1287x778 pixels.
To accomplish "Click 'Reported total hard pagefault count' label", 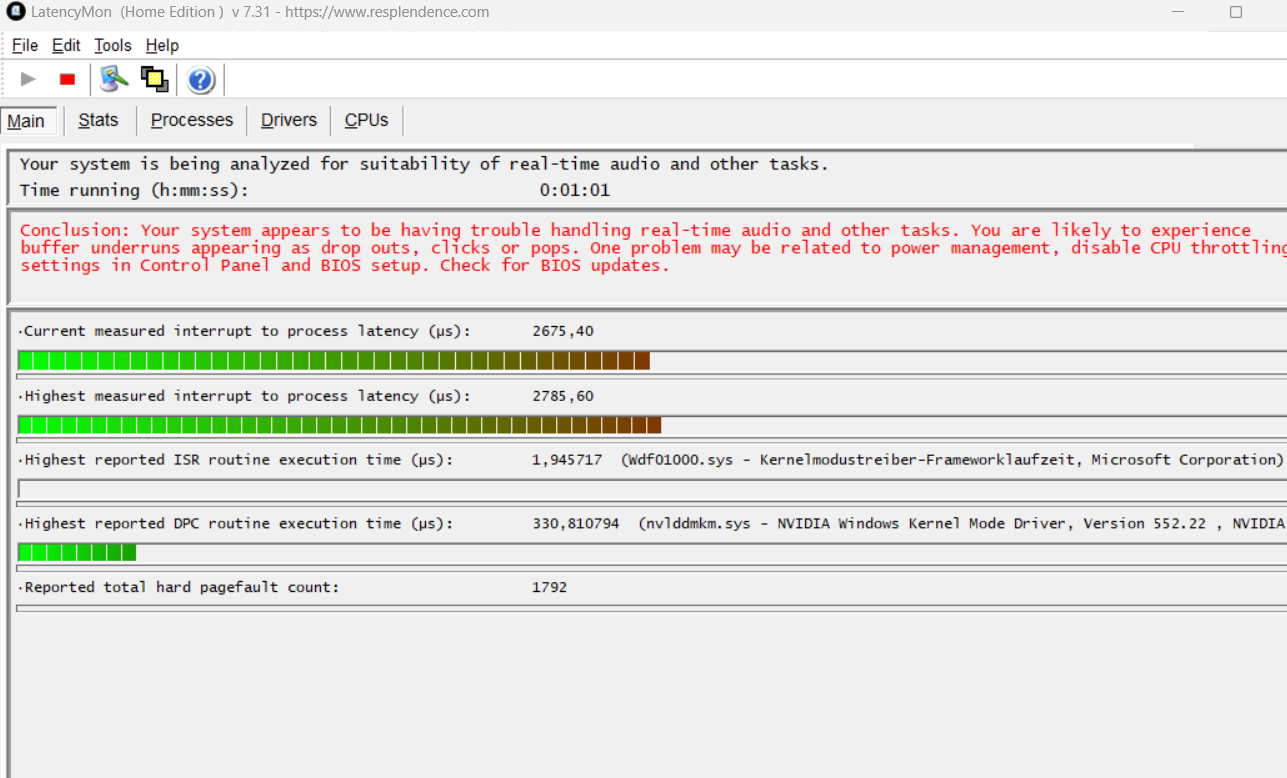I will (182, 587).
